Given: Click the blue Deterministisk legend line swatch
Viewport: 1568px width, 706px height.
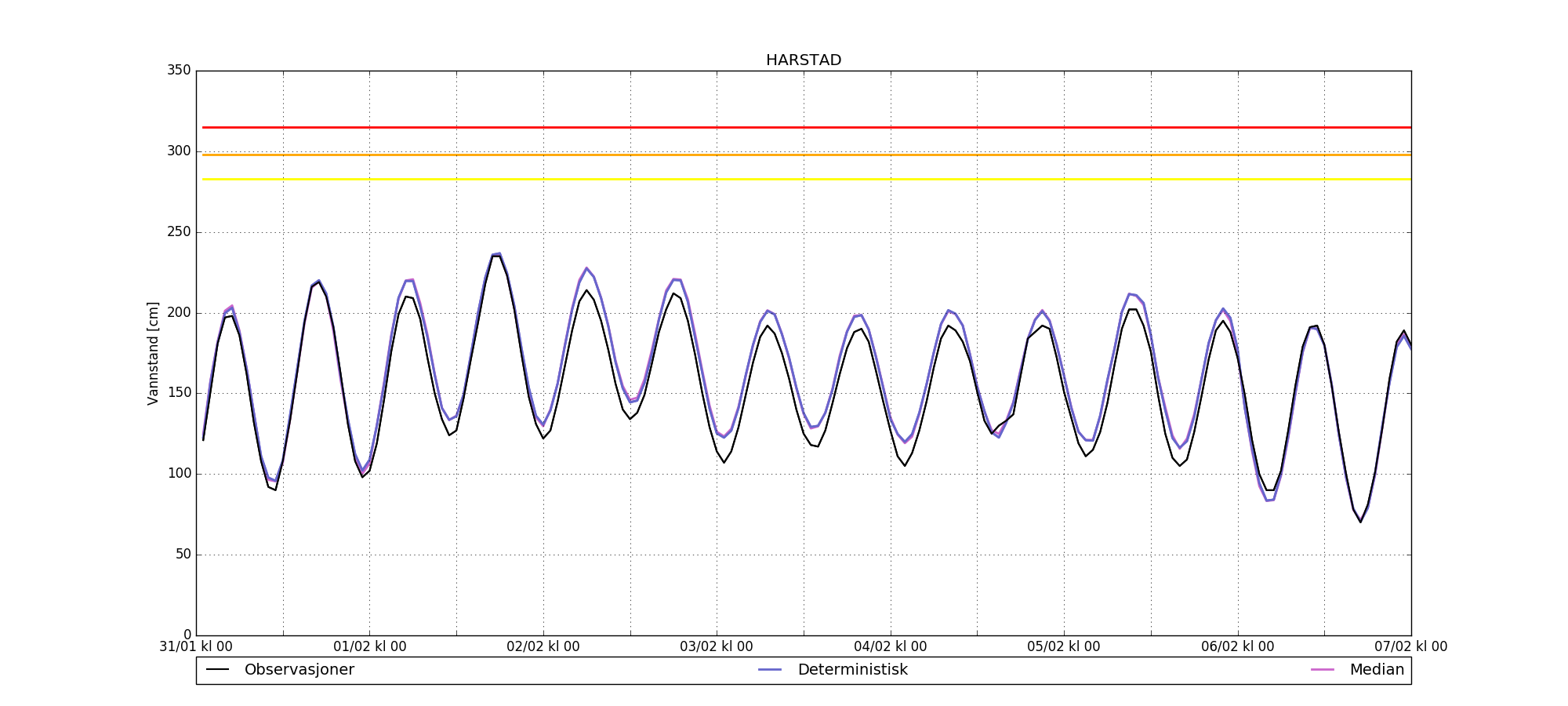Looking at the screenshot, I should pyautogui.click(x=771, y=670).
